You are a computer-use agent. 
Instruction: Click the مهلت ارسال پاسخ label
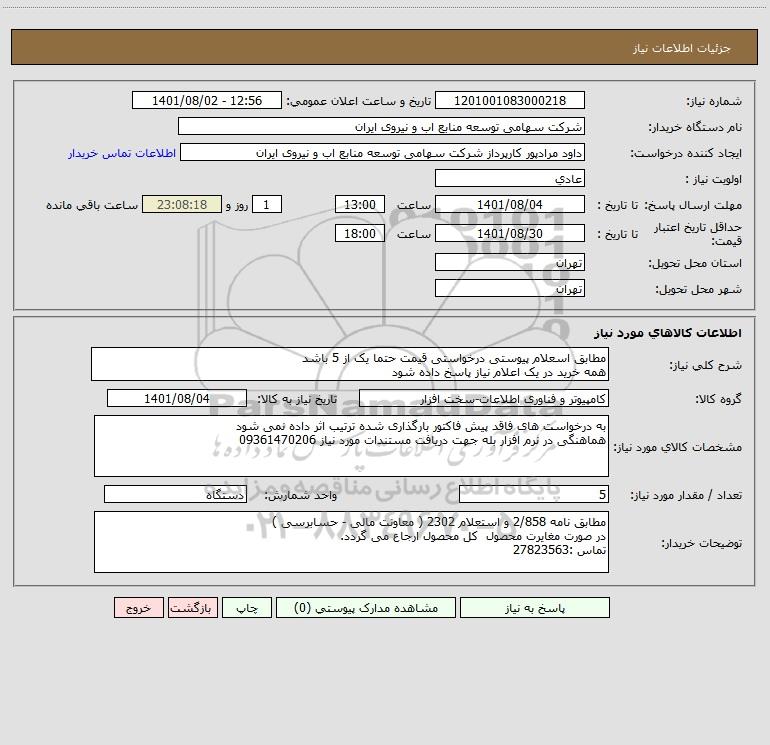tap(693, 205)
